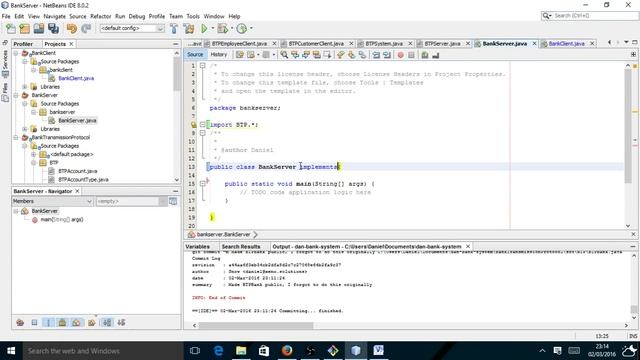Run the project with the green play icon

pos(204,28)
